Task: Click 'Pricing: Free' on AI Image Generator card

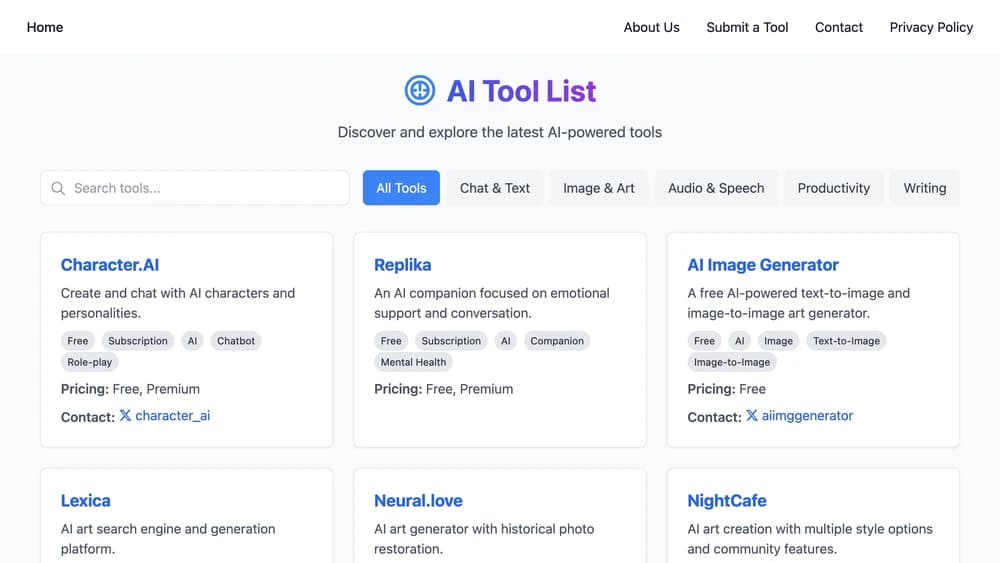Action: click(726, 389)
